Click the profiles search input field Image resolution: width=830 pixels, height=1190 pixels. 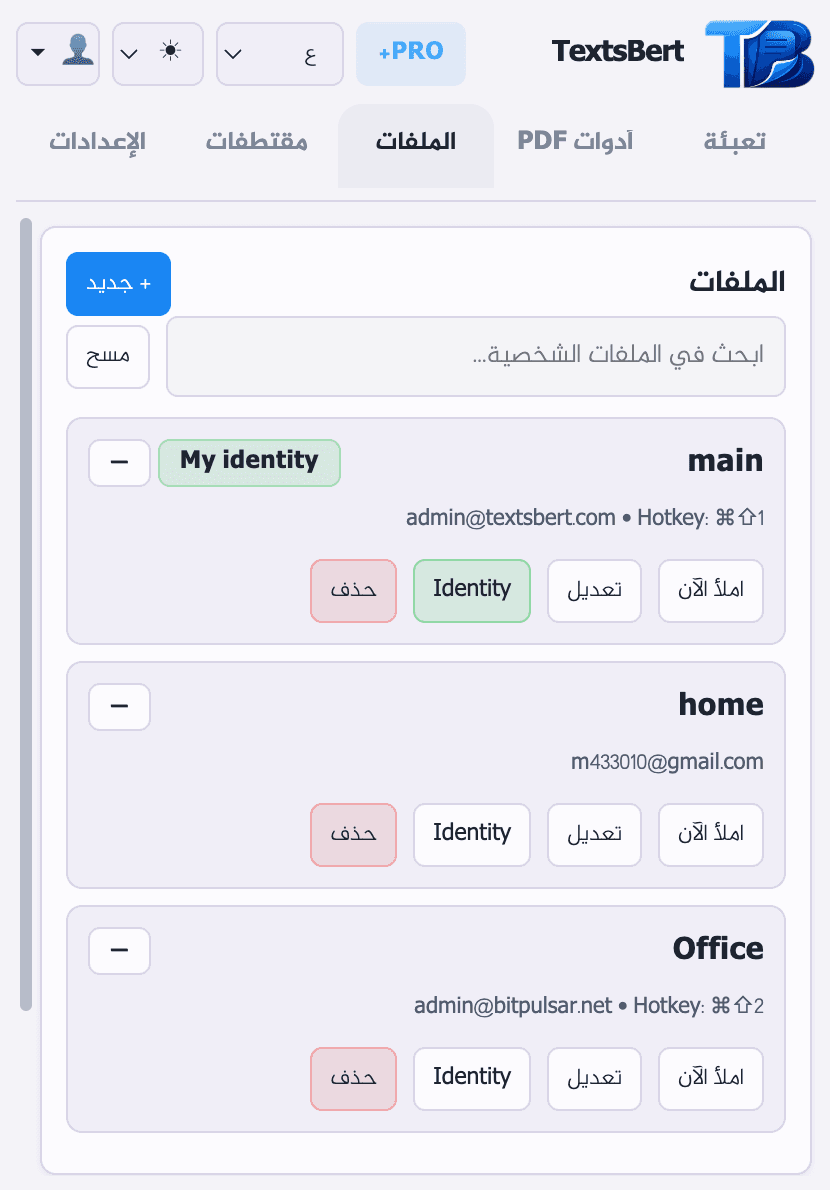(476, 356)
